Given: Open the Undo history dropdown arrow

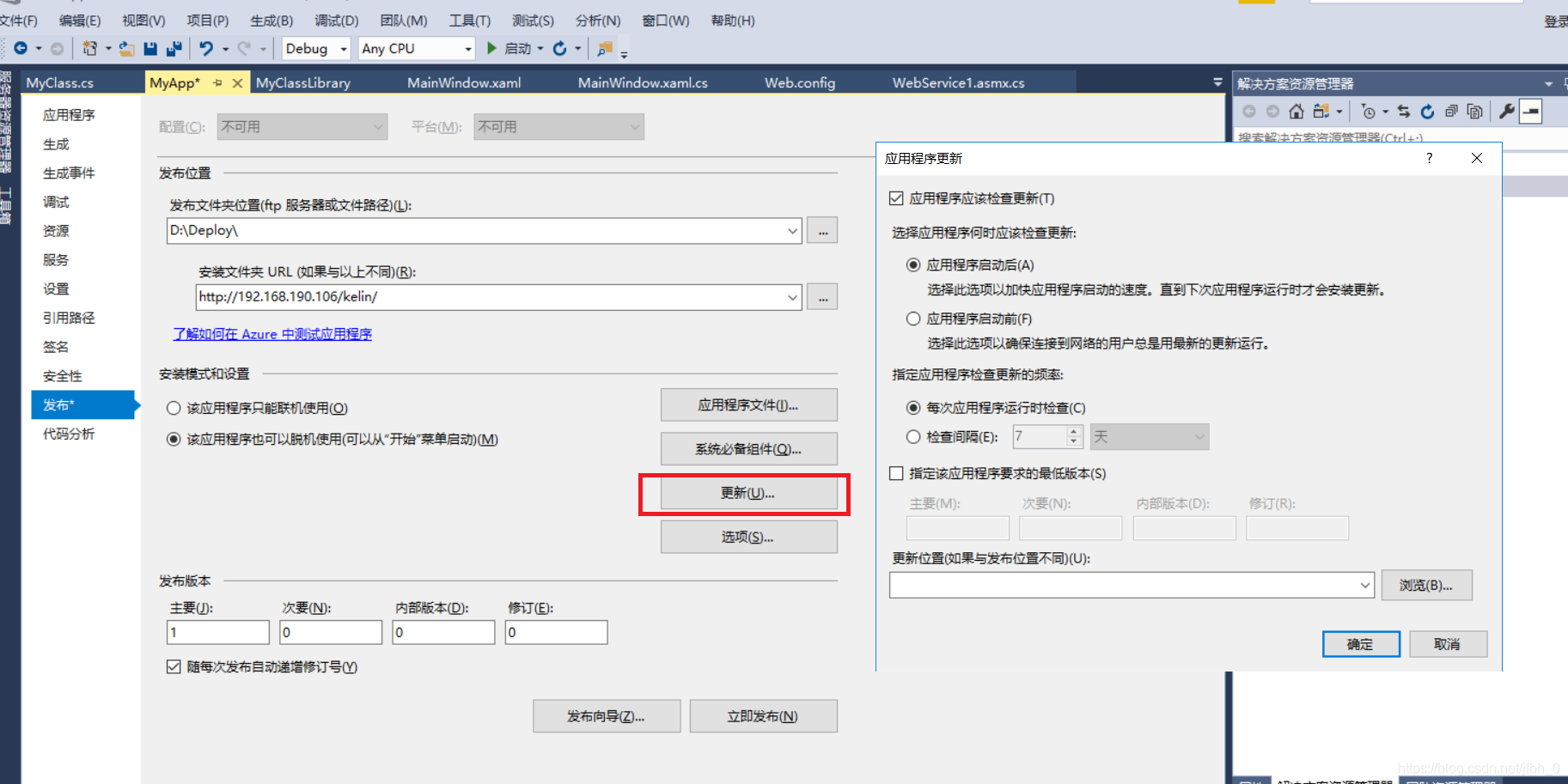Looking at the screenshot, I should (x=225, y=49).
